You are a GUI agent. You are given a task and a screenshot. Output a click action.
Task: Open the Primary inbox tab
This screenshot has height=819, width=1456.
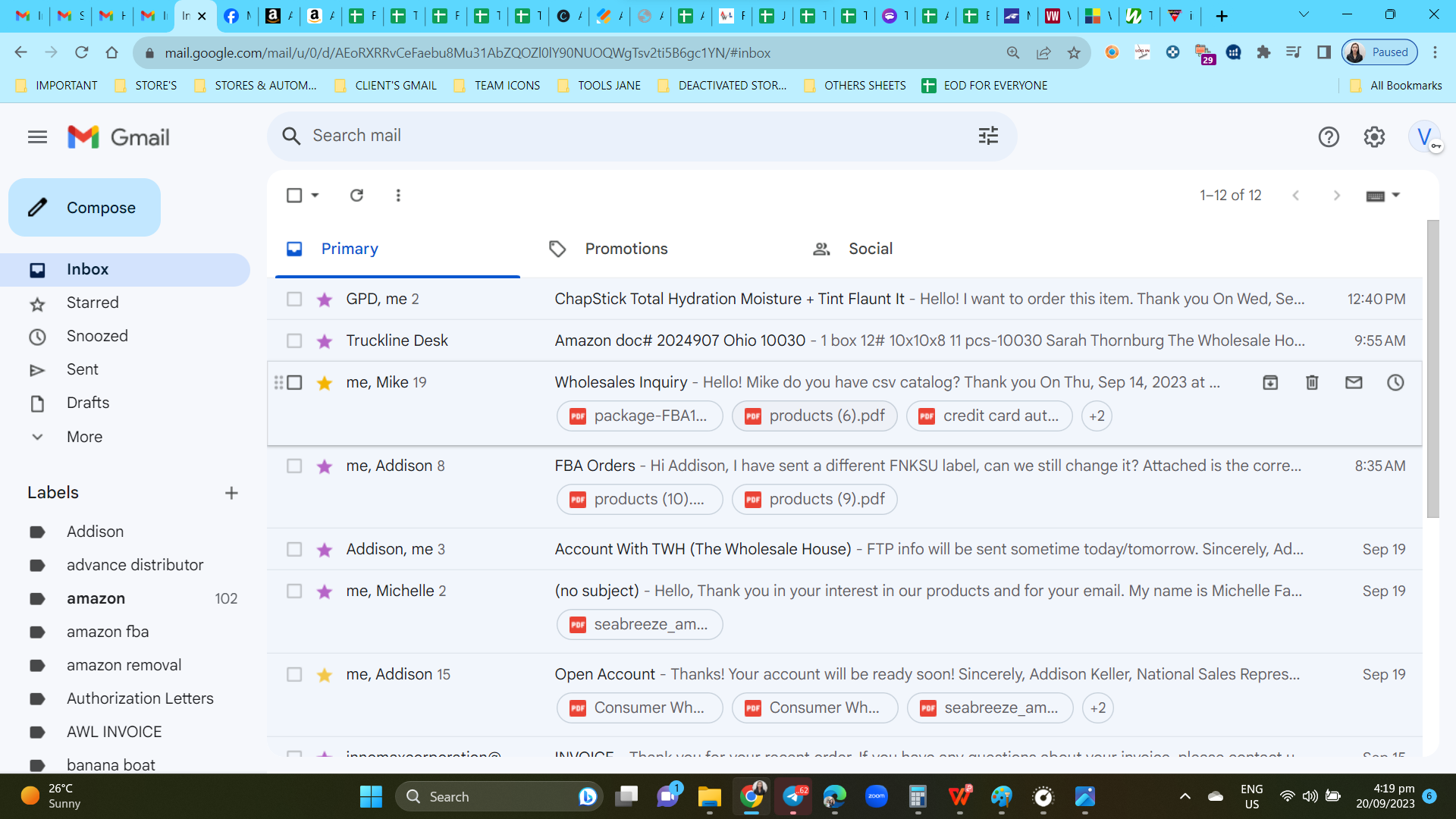click(x=397, y=249)
